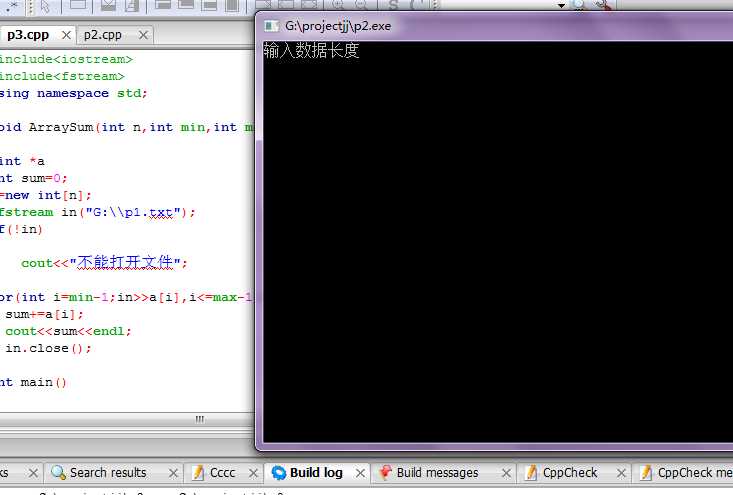733x495 pixels.
Task: Click the include<iostream> code line
Action: point(66,59)
